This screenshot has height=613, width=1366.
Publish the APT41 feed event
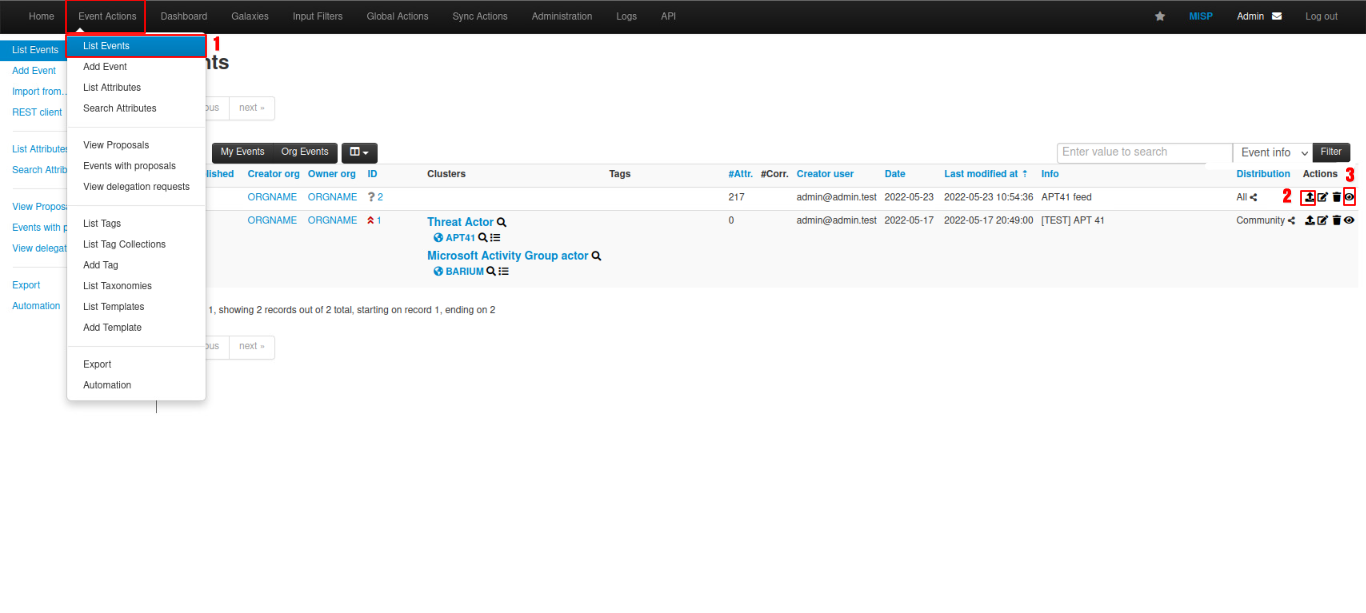coord(1309,197)
